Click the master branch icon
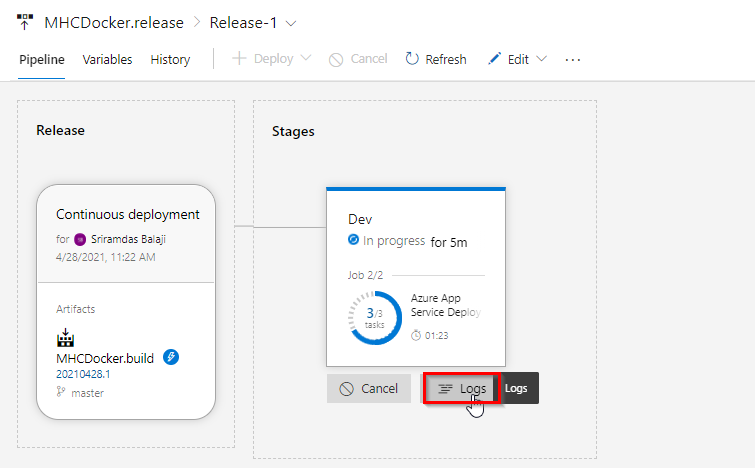Image resolution: width=755 pixels, height=468 pixels. 61,392
